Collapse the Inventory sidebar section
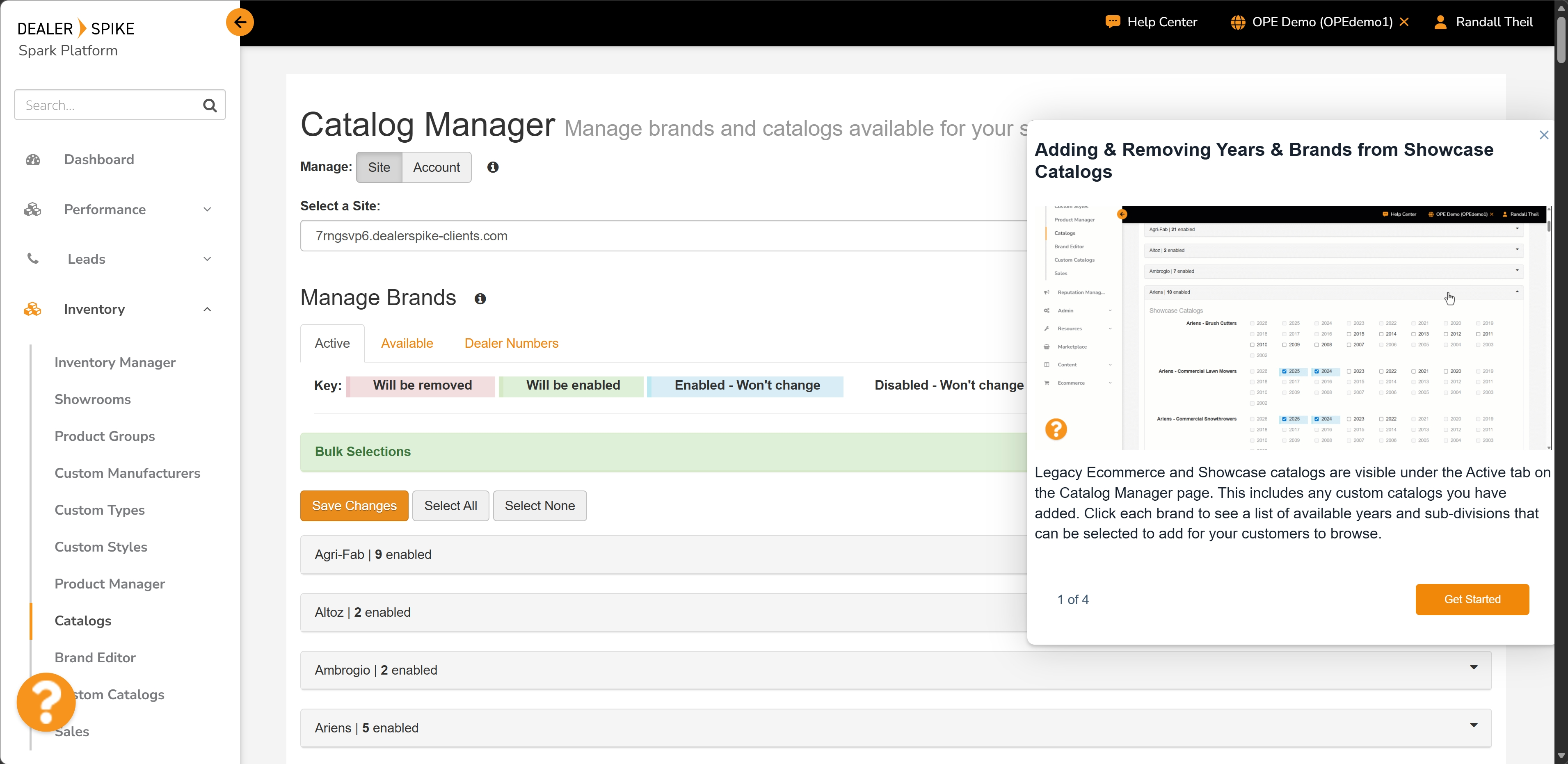 [x=207, y=309]
